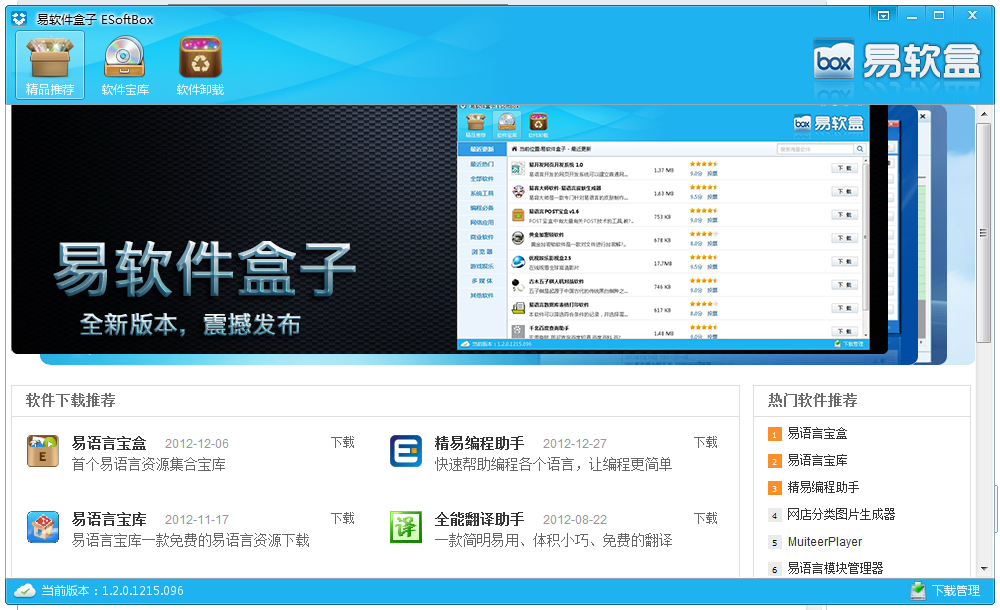Image resolution: width=1000 pixels, height=610 pixels.
Task: Open the title bar dropdown menu button
Action: click(883, 15)
